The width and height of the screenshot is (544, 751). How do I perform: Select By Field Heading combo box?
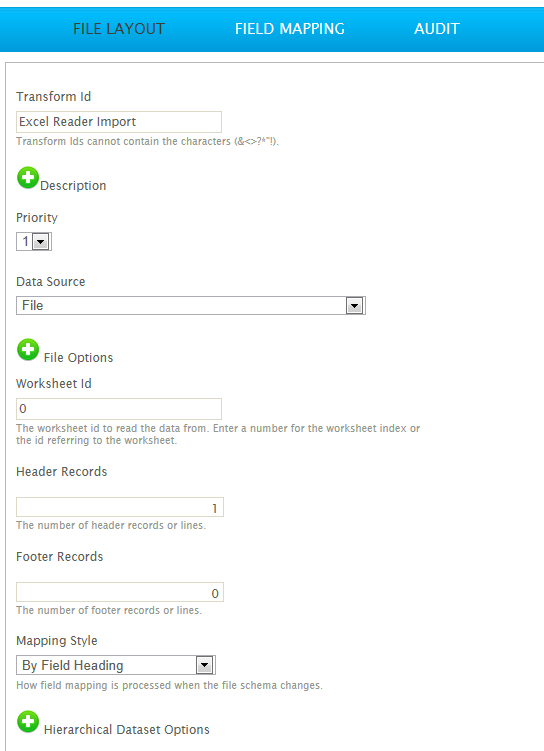click(x=116, y=665)
